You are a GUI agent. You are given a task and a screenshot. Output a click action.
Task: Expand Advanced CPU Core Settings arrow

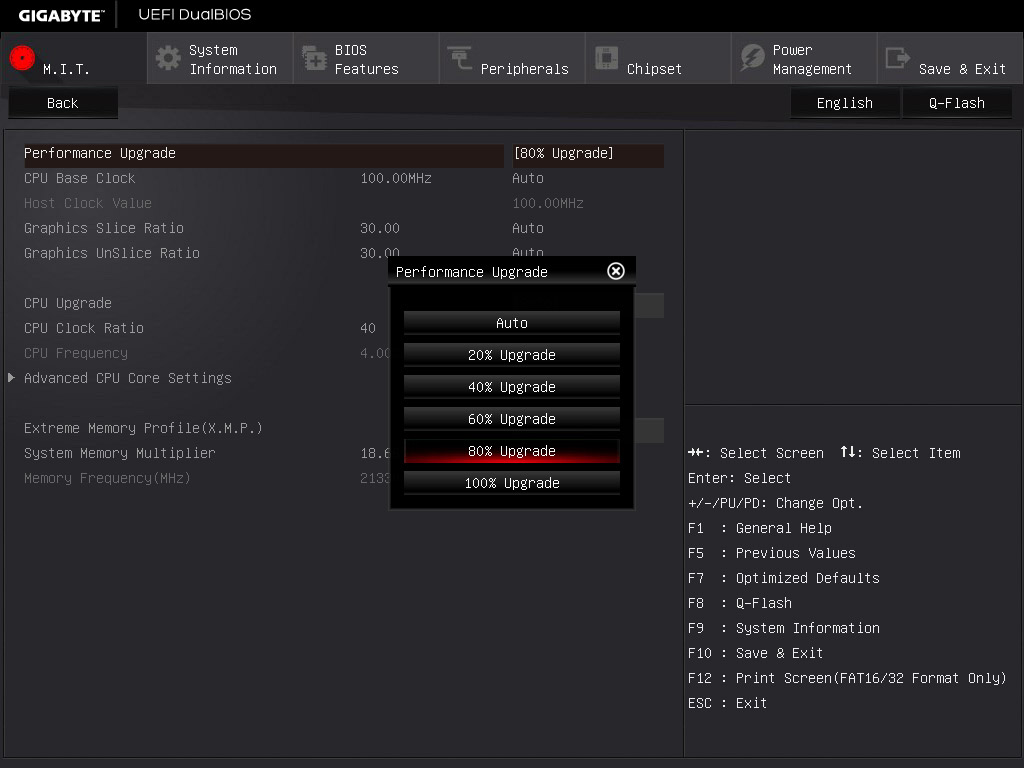coord(11,377)
